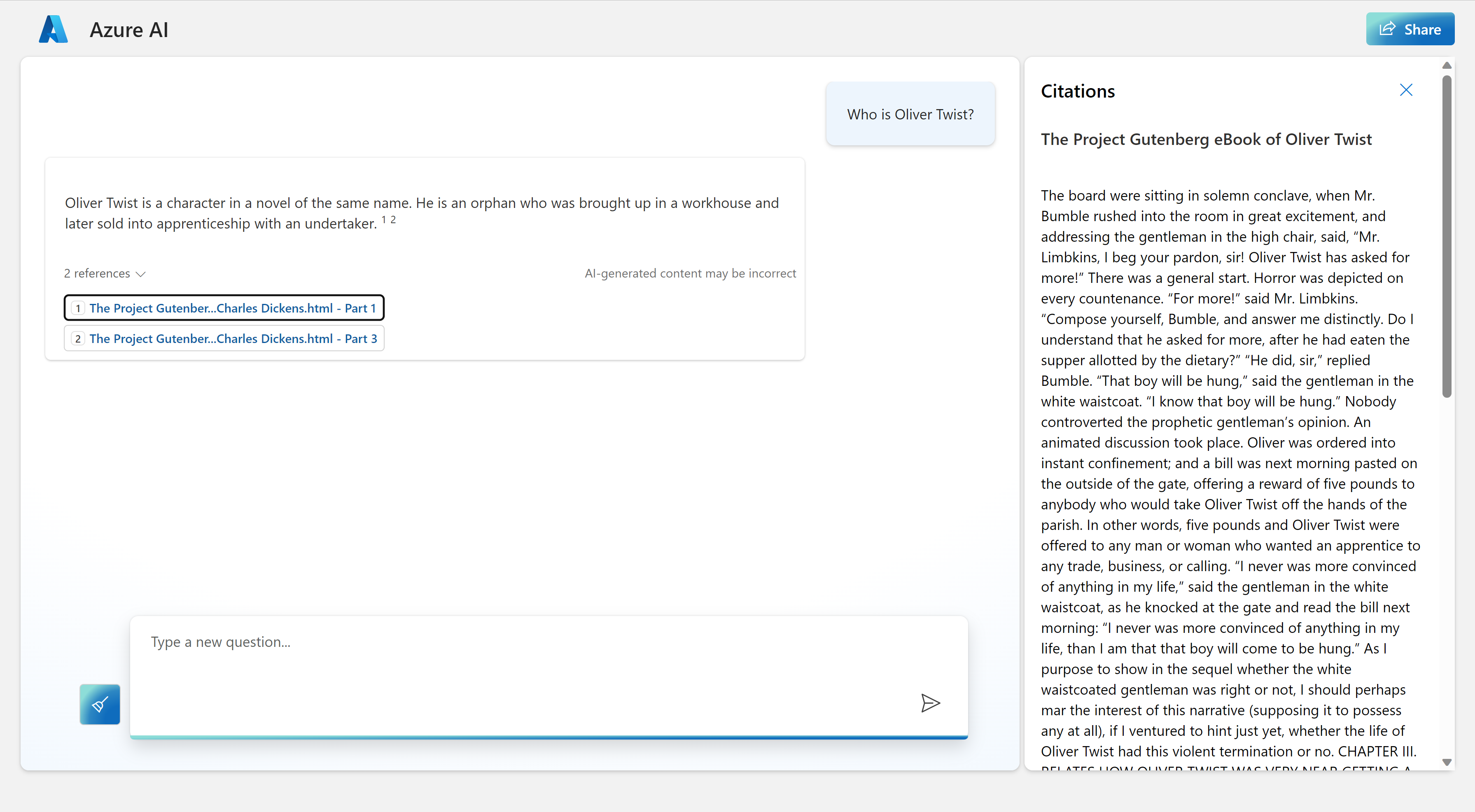
Task: Collapse the 2 references list
Action: pos(97,274)
